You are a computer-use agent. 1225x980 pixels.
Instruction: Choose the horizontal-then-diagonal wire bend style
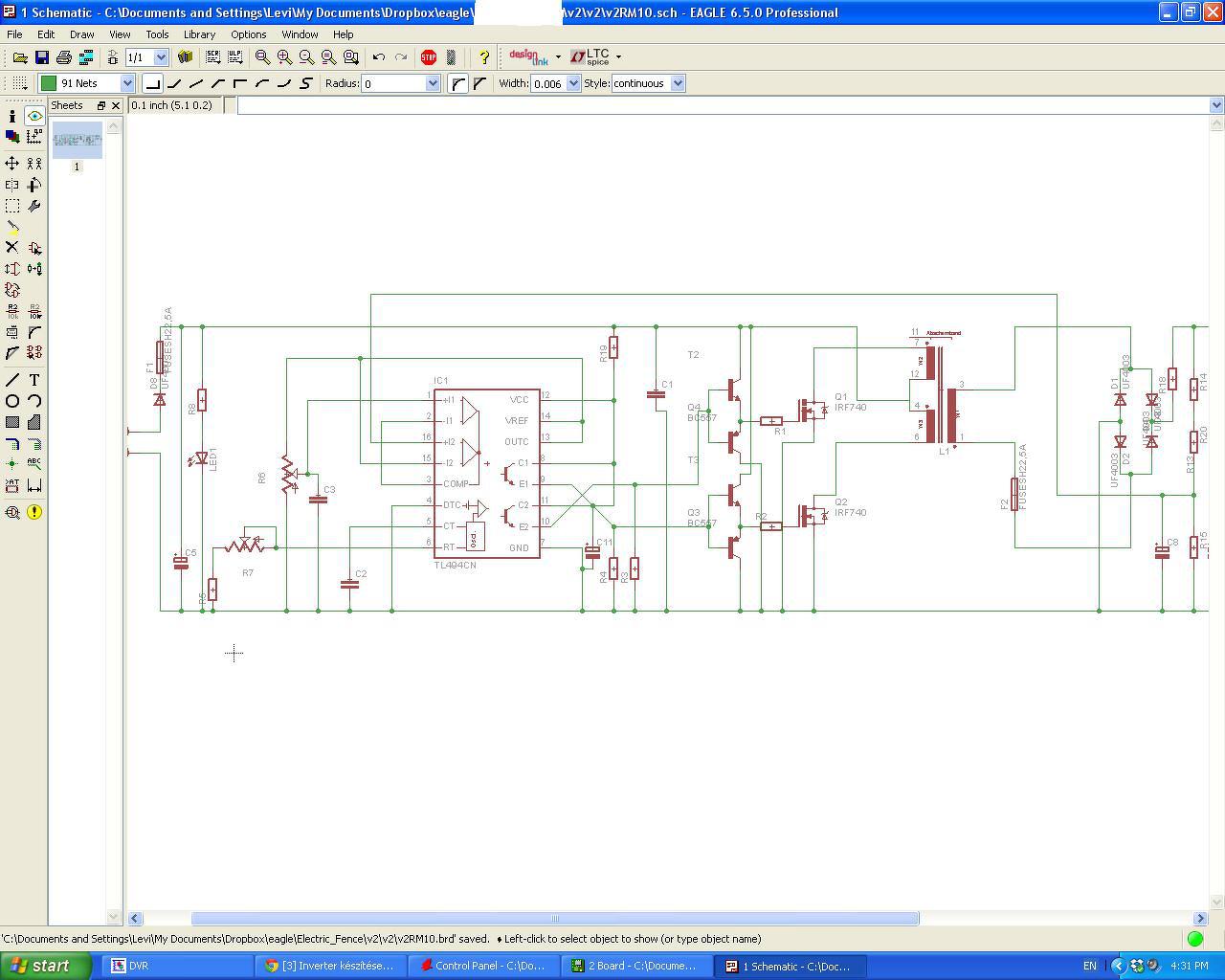(174, 83)
